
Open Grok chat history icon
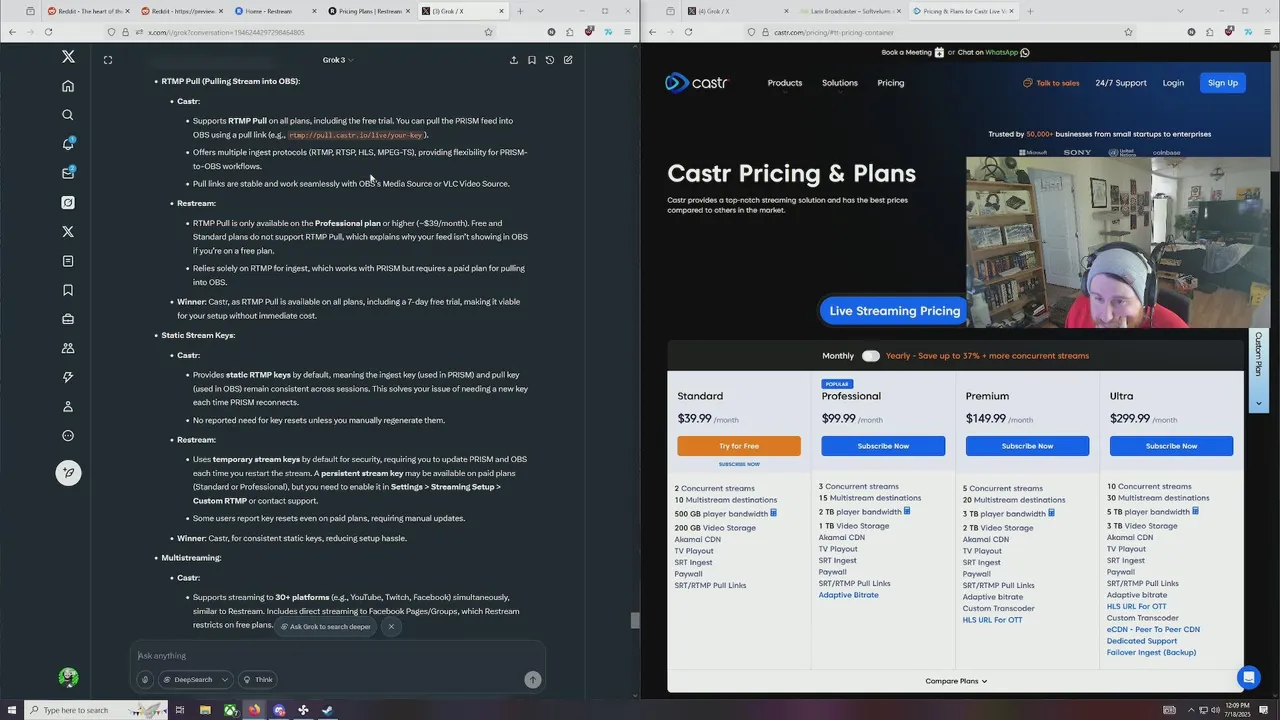tap(550, 60)
